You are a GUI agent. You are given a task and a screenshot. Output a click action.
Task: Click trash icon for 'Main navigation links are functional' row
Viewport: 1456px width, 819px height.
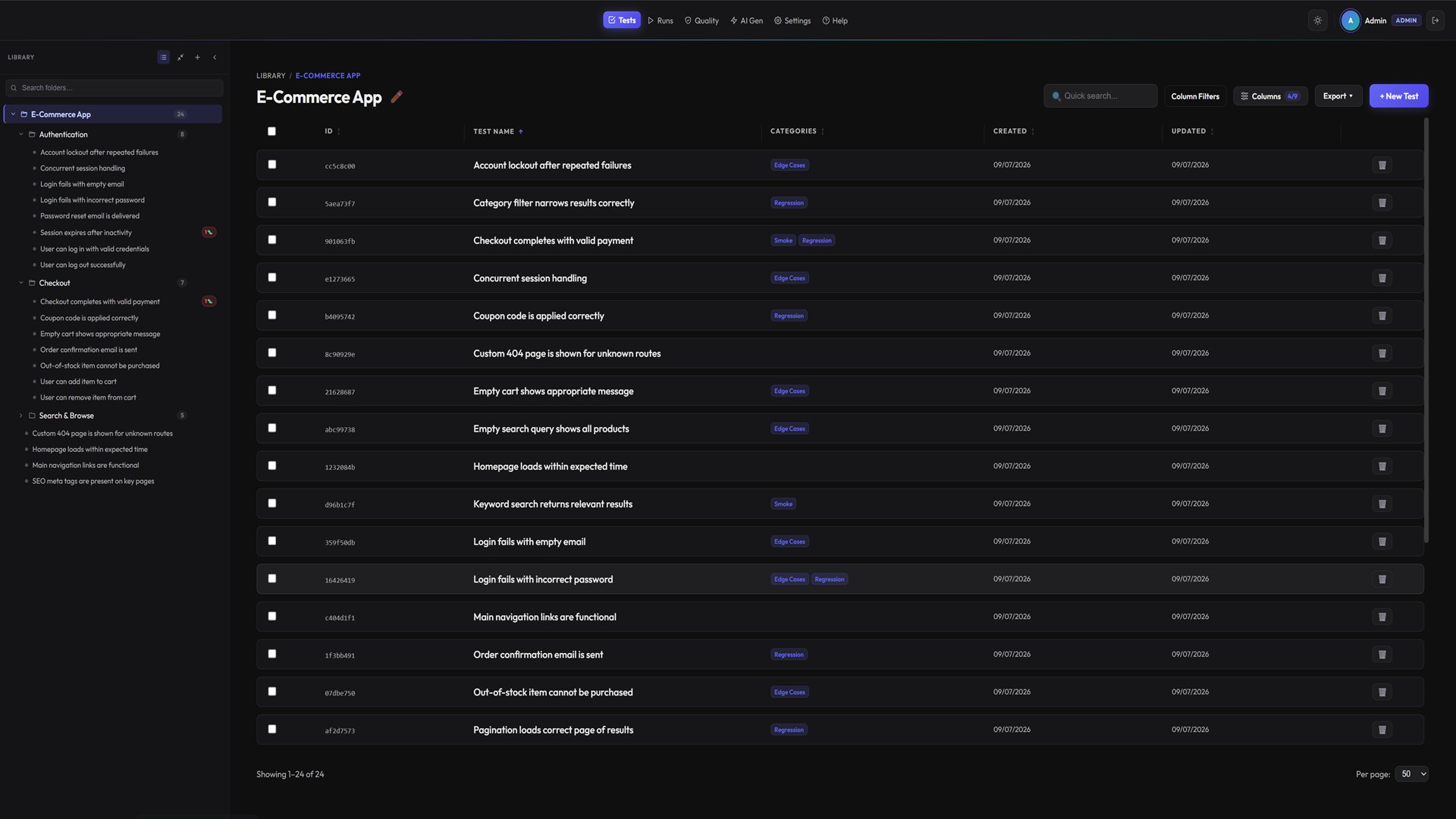tap(1382, 617)
